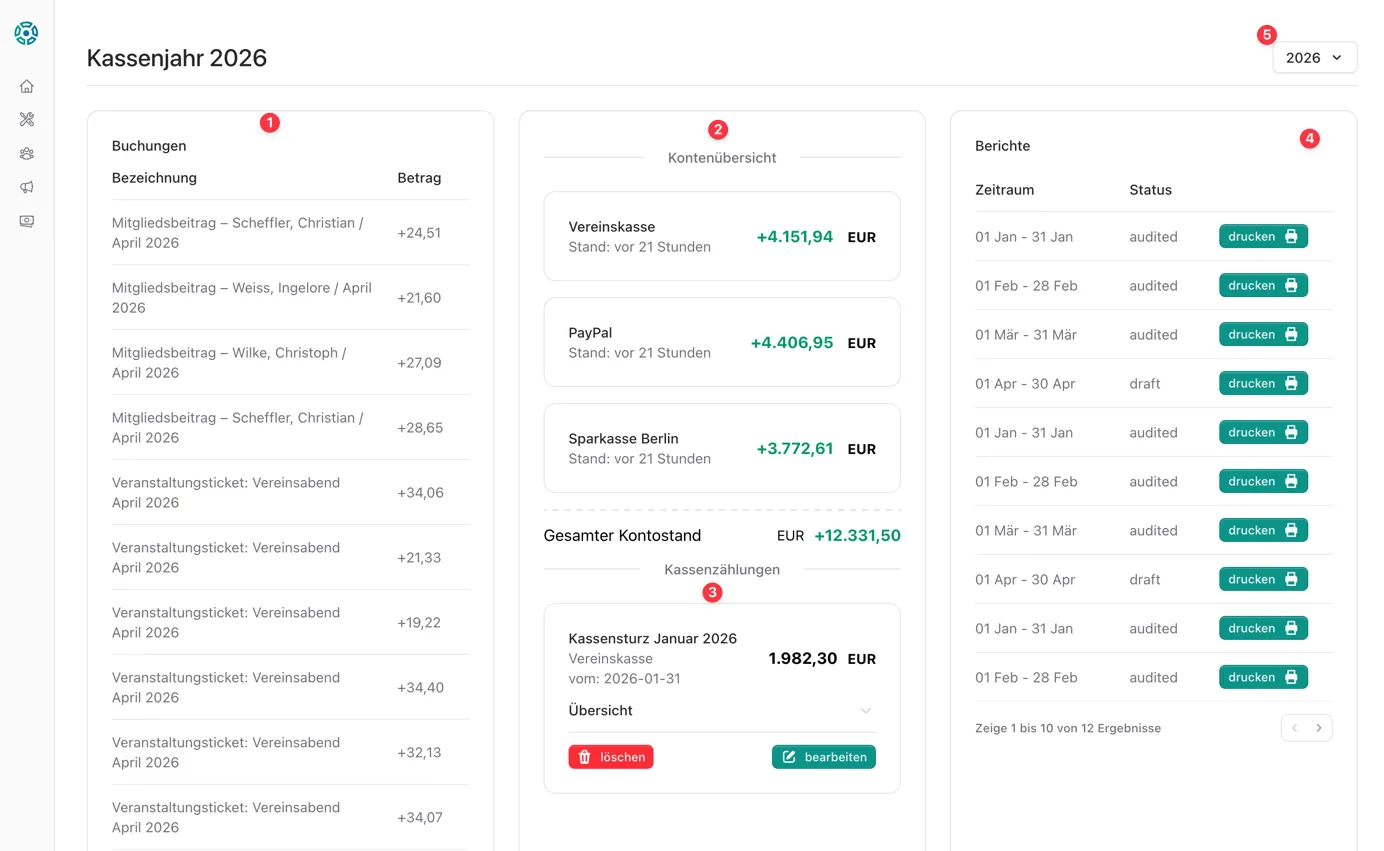The width and height of the screenshot is (1384, 851).
Task: Click bearbeiten for Kassensturz Januar 2026
Action: (823, 757)
